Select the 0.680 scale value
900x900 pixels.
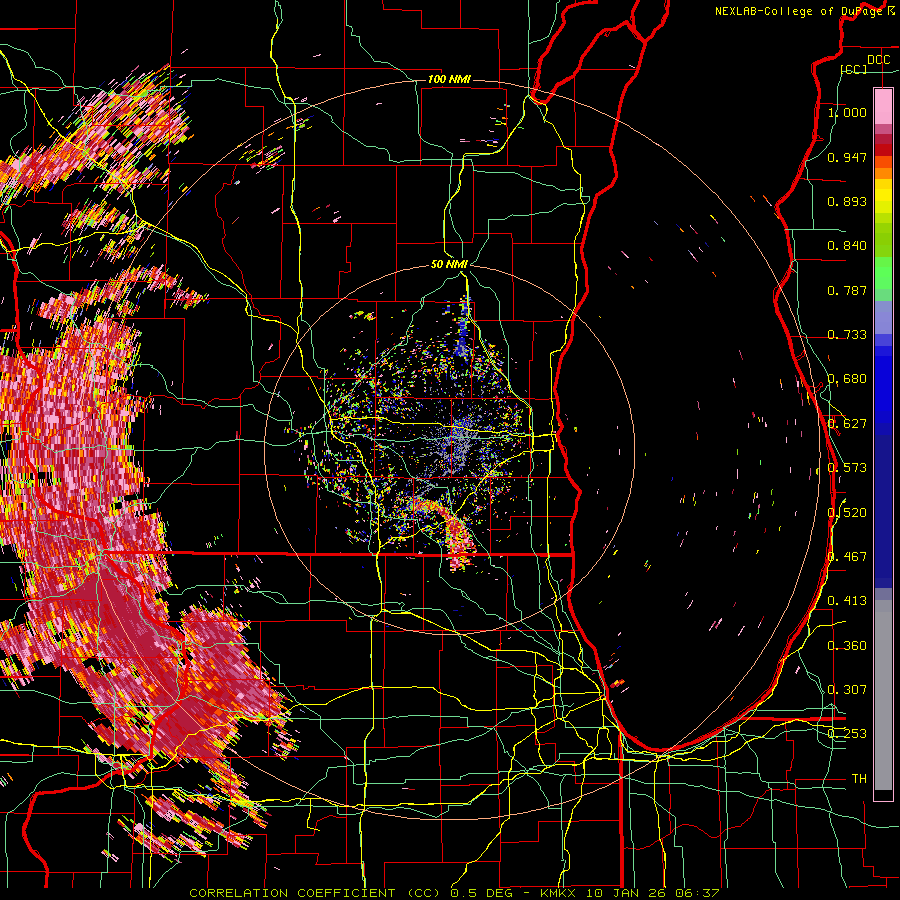pyautogui.click(x=847, y=379)
